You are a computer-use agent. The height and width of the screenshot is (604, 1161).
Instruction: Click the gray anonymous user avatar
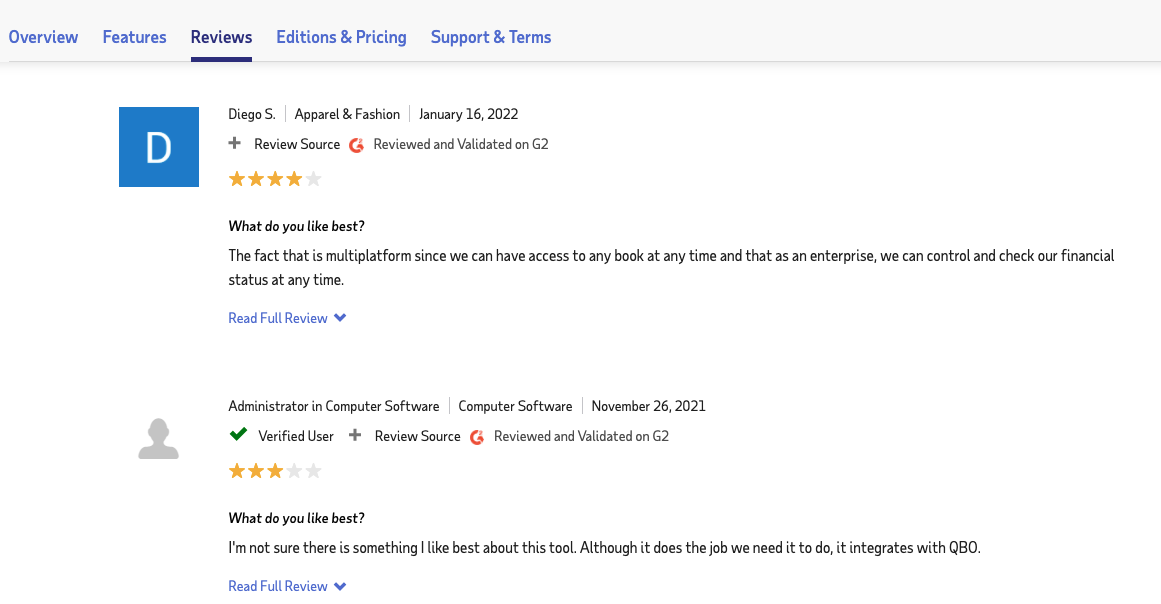[158, 439]
